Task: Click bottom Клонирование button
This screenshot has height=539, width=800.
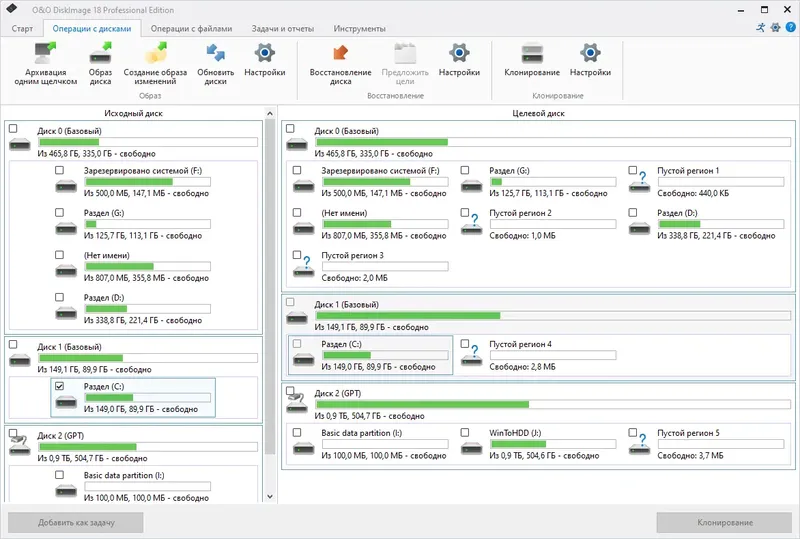Action: pyautogui.click(x=724, y=523)
